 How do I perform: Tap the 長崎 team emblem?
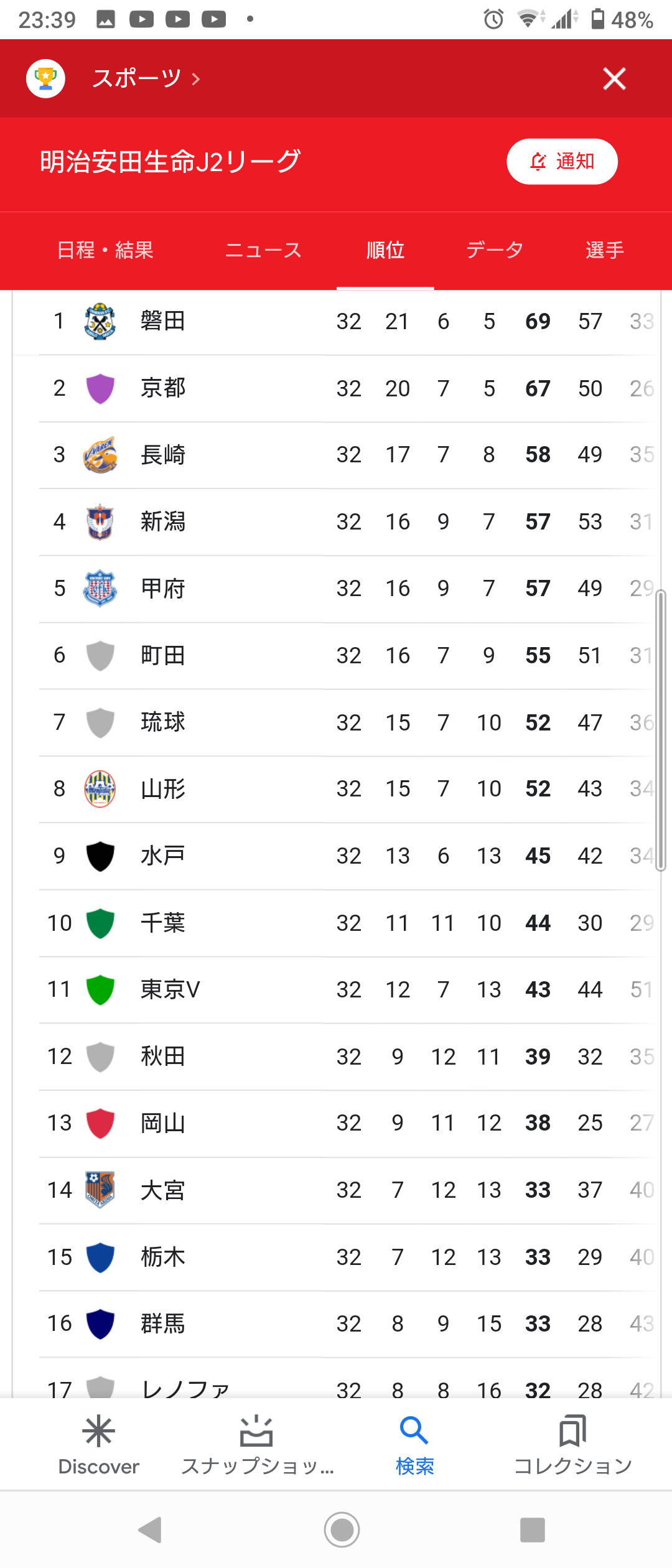(100, 455)
